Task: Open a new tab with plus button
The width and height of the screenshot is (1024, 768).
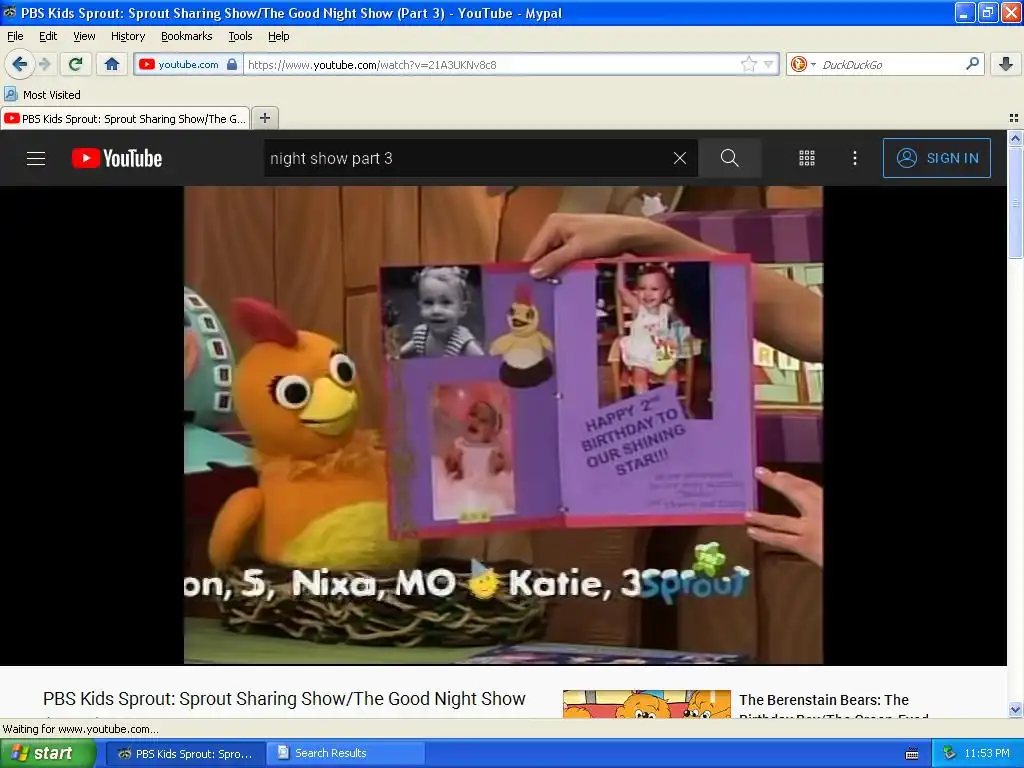Action: (264, 118)
